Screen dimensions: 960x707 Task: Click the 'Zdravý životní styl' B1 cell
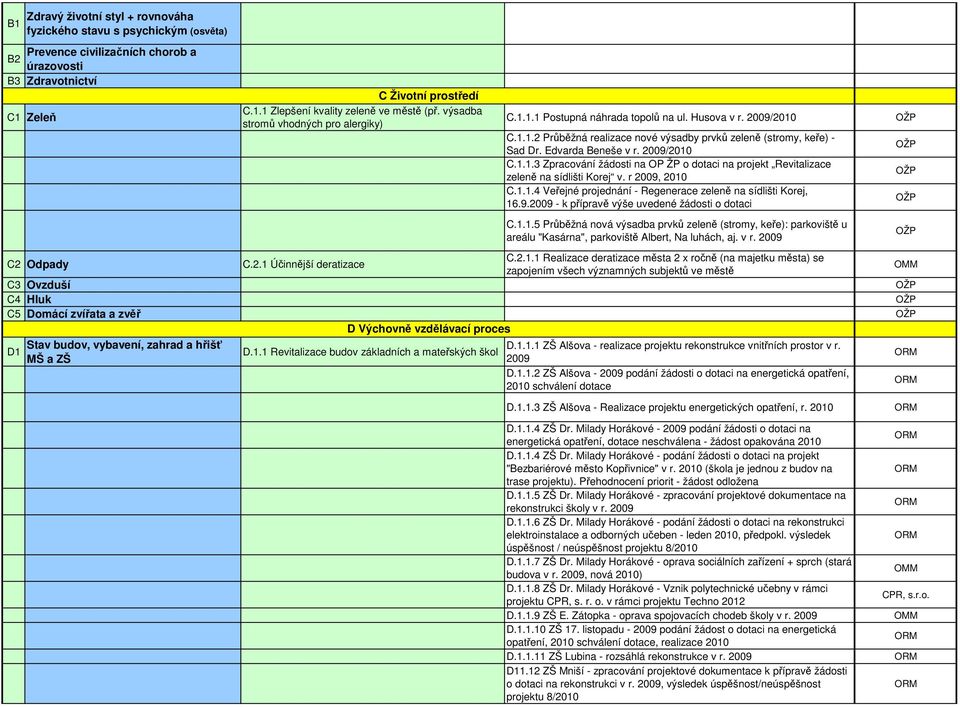pos(133,24)
